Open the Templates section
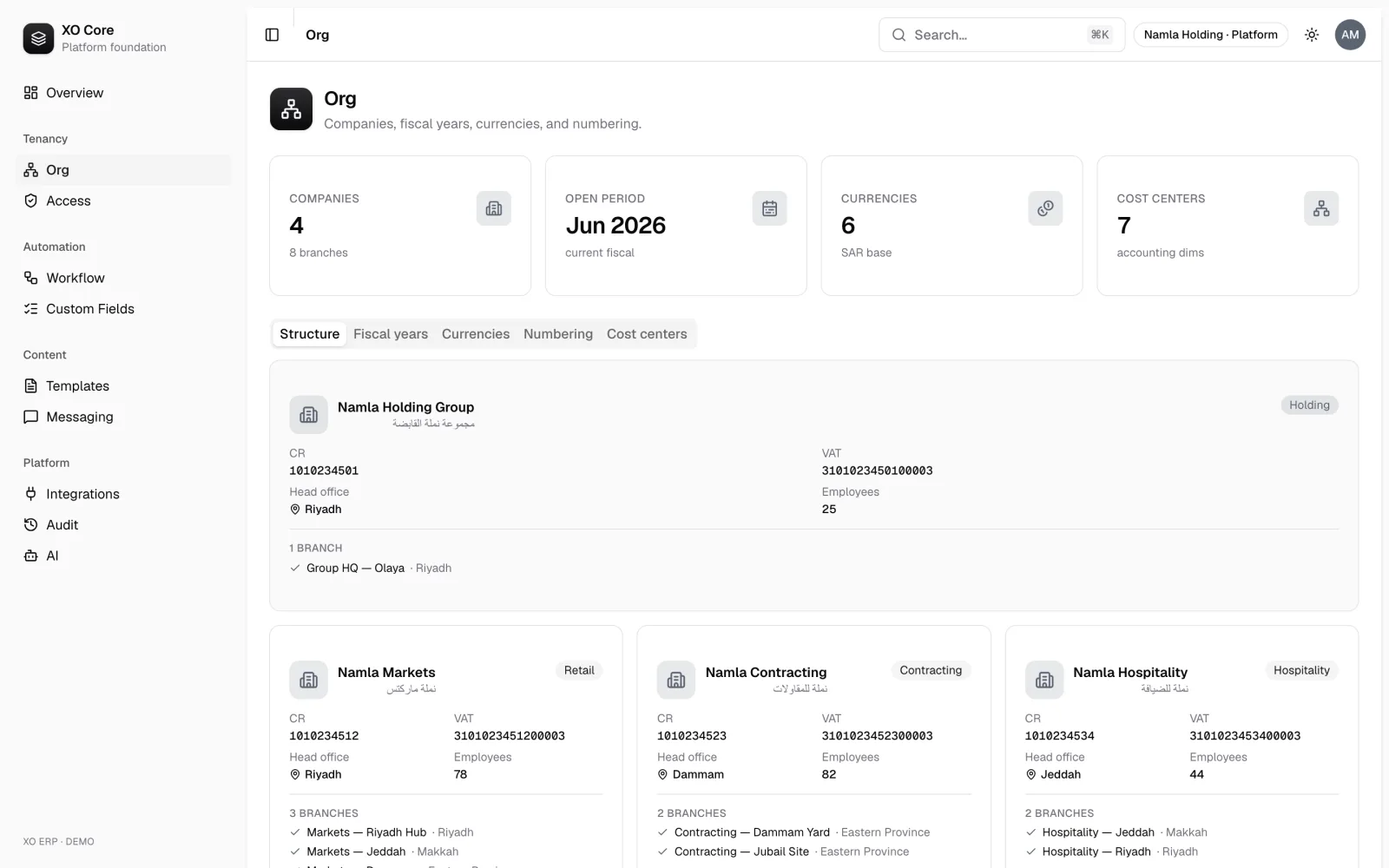Viewport: 1389px width, 868px height. [x=123, y=386]
